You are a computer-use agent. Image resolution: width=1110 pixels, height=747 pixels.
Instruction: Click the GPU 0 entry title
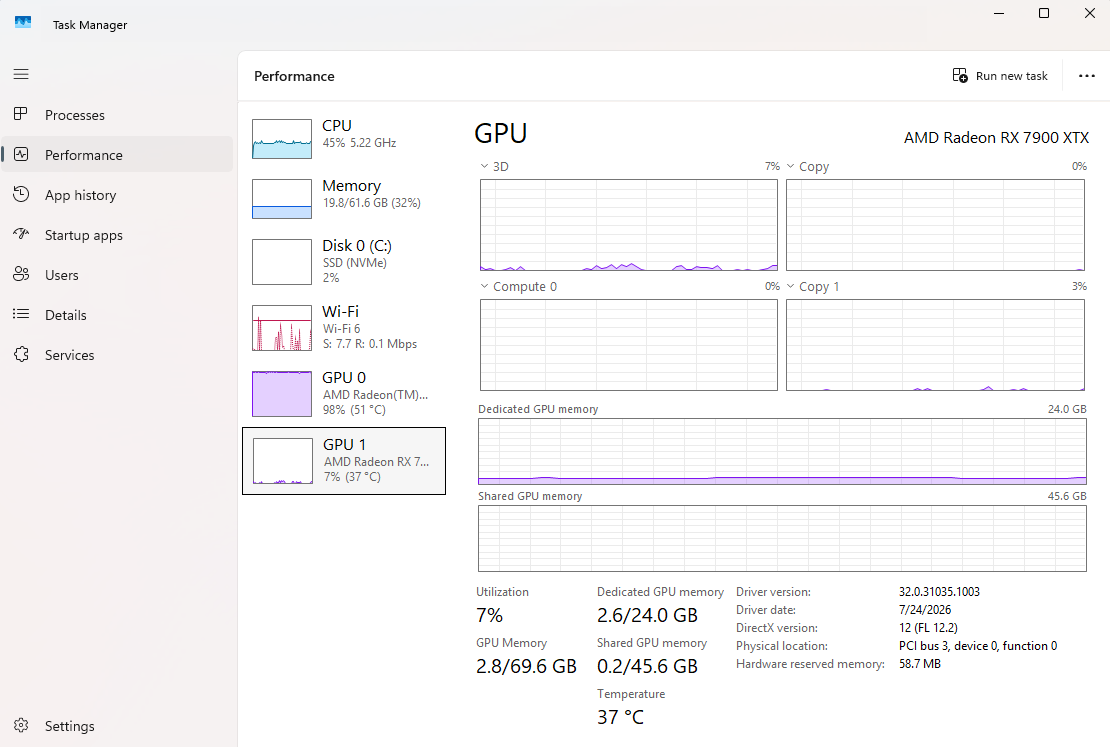pyautogui.click(x=344, y=377)
